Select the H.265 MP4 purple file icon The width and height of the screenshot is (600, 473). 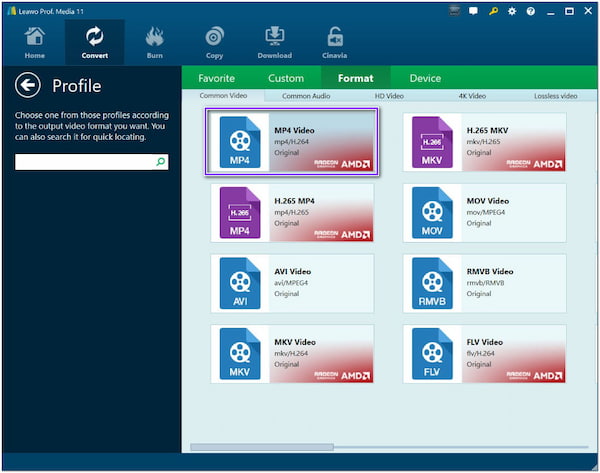pyautogui.click(x=240, y=212)
